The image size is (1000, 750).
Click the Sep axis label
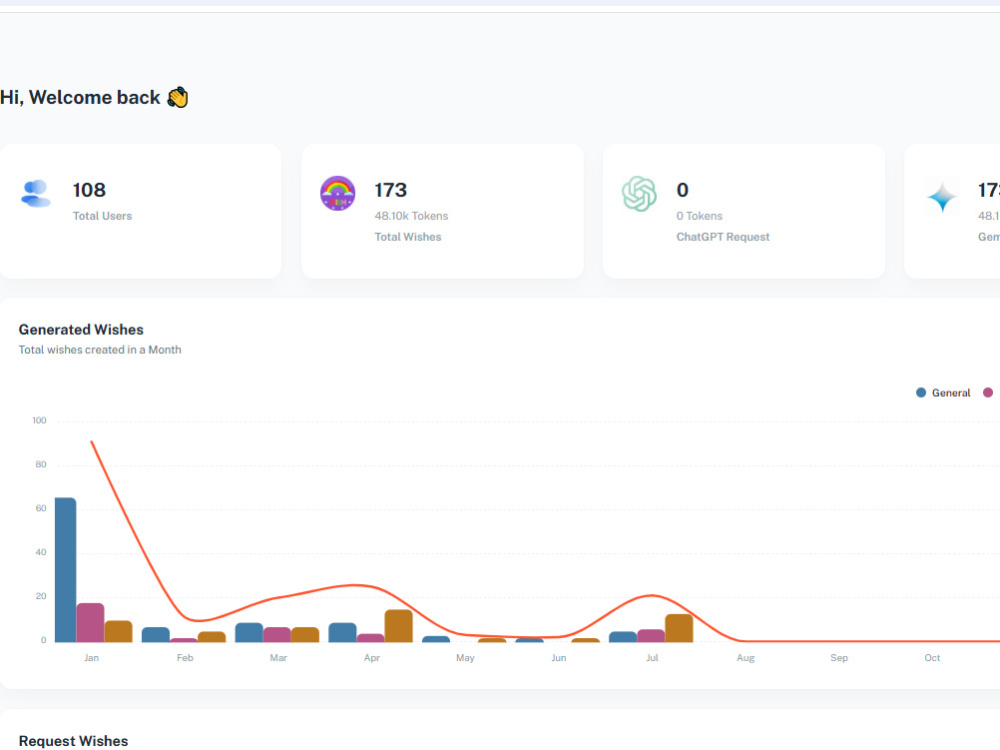pos(839,658)
